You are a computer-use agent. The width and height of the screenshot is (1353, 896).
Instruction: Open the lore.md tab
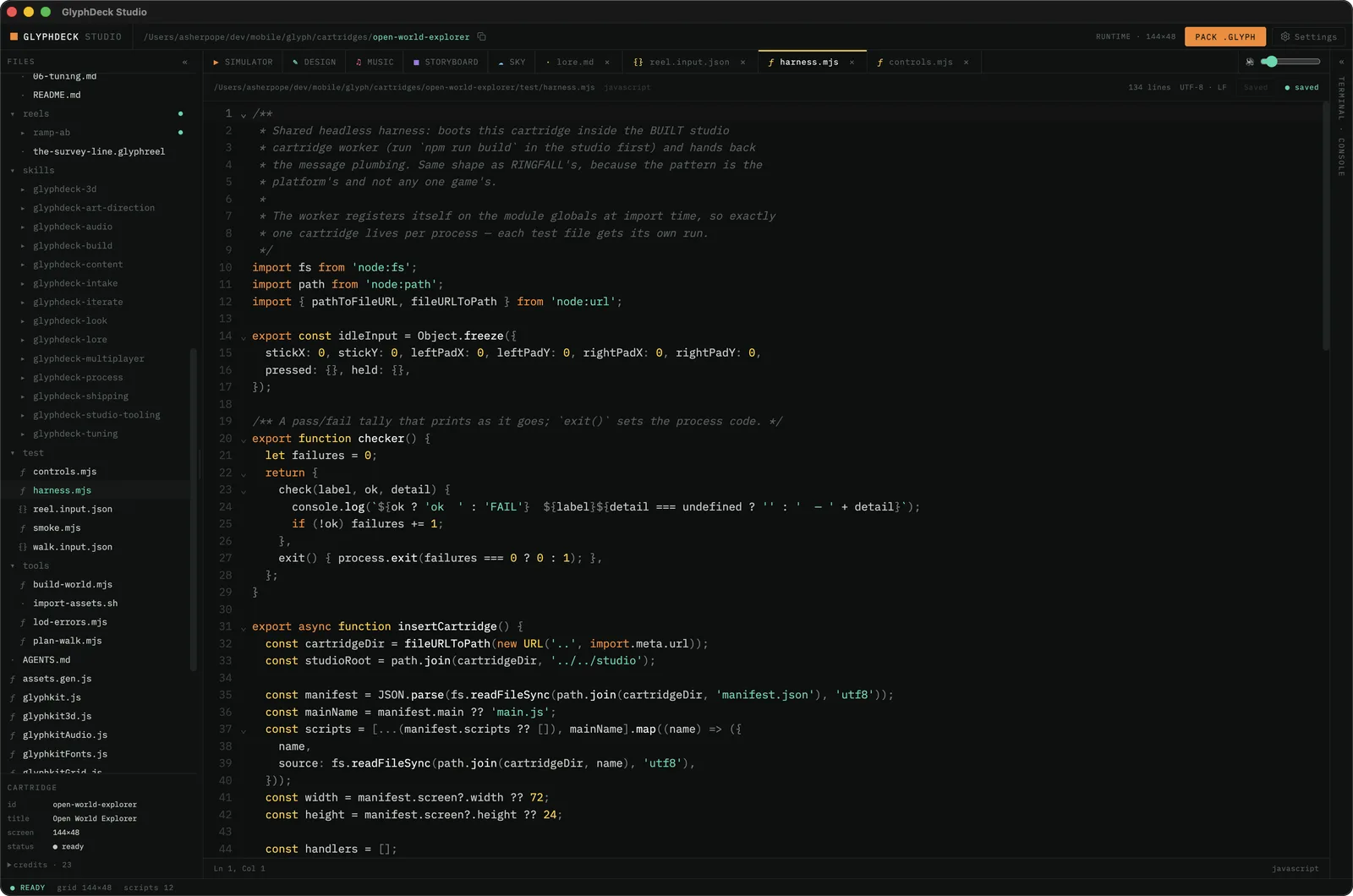[578, 62]
